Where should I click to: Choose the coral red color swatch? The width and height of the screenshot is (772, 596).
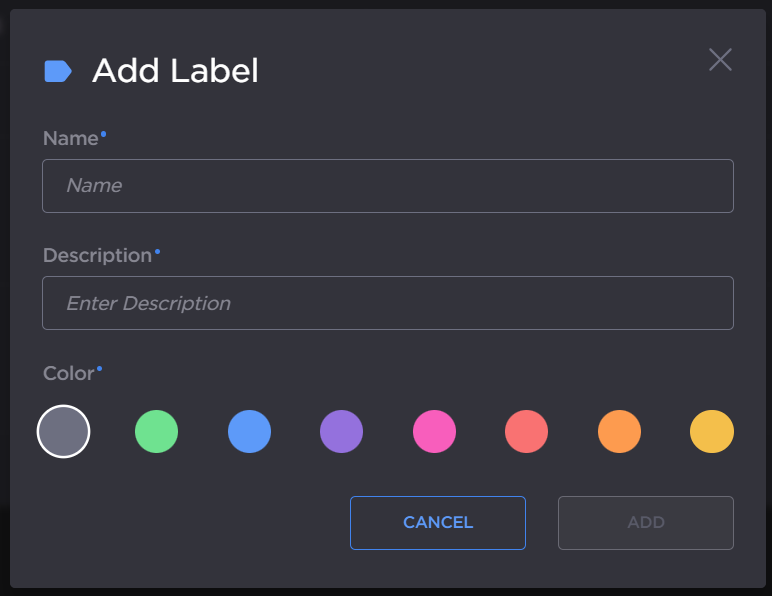pyautogui.click(x=526, y=432)
